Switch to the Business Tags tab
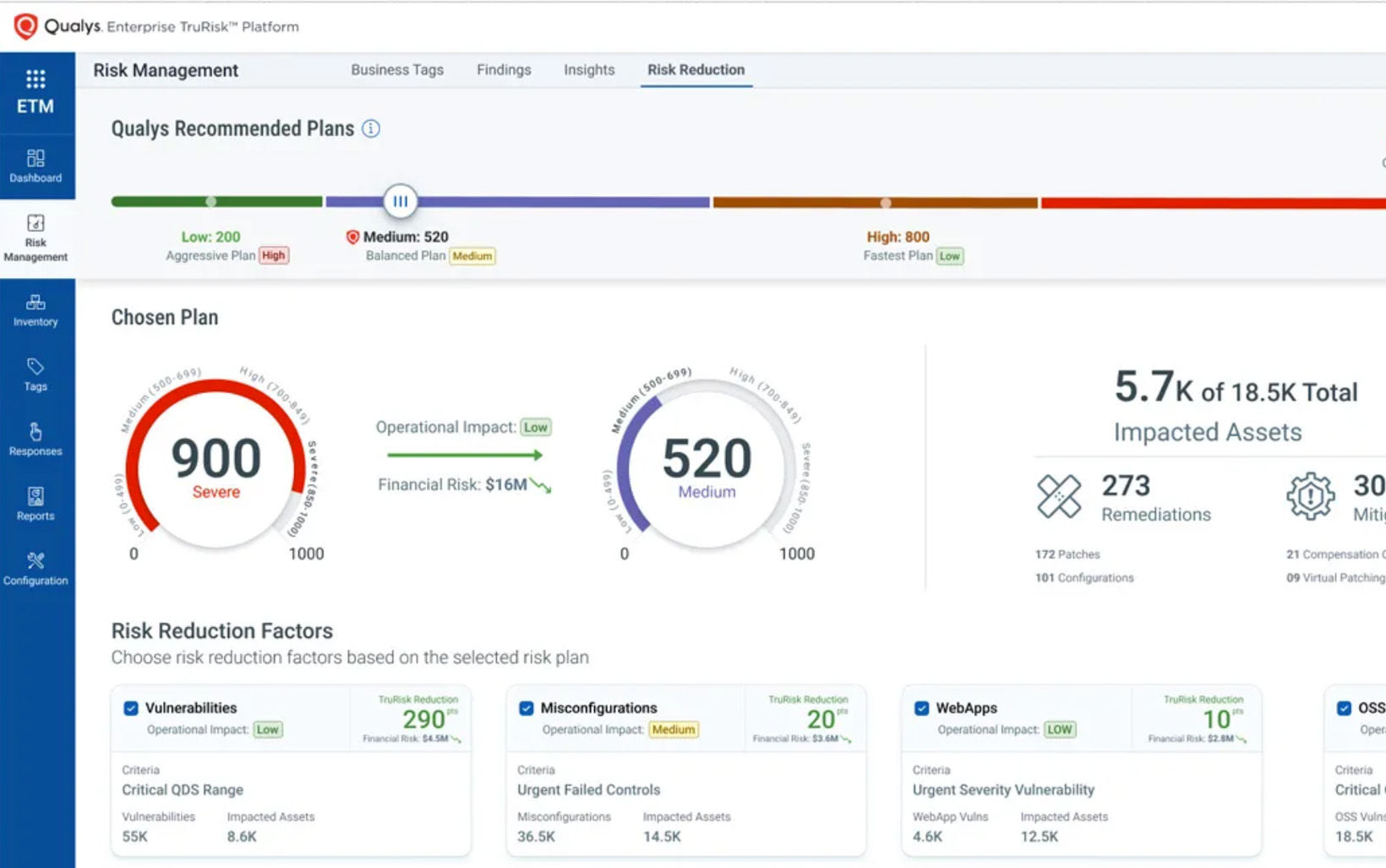Screen dimensions: 1386x868 coord(397,70)
